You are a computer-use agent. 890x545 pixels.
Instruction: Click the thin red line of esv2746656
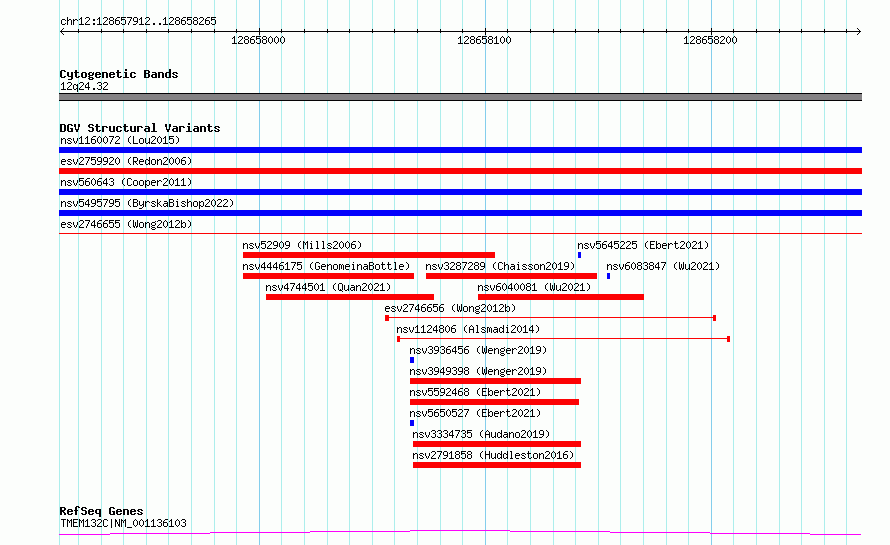tap(551, 318)
